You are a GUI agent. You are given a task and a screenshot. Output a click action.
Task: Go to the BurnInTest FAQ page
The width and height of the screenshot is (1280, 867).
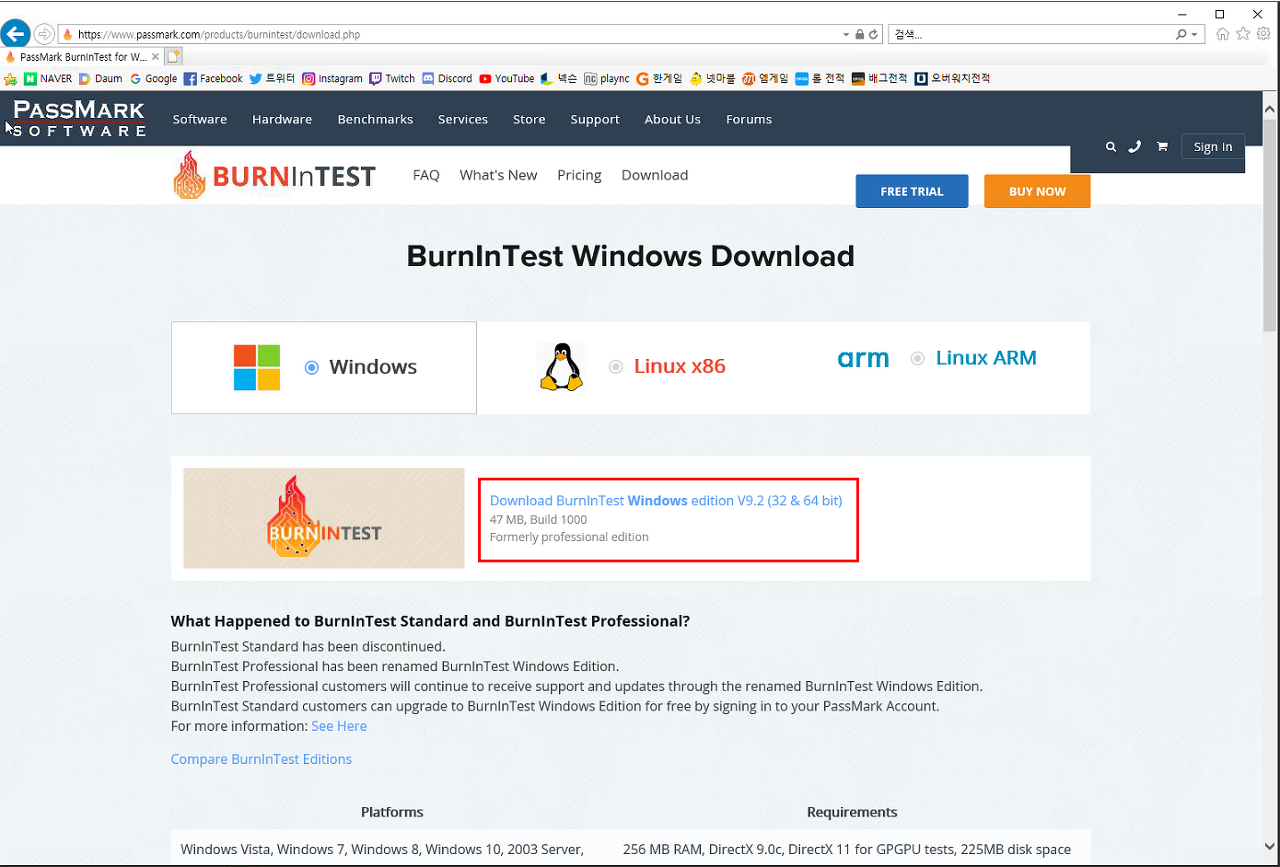click(x=426, y=175)
